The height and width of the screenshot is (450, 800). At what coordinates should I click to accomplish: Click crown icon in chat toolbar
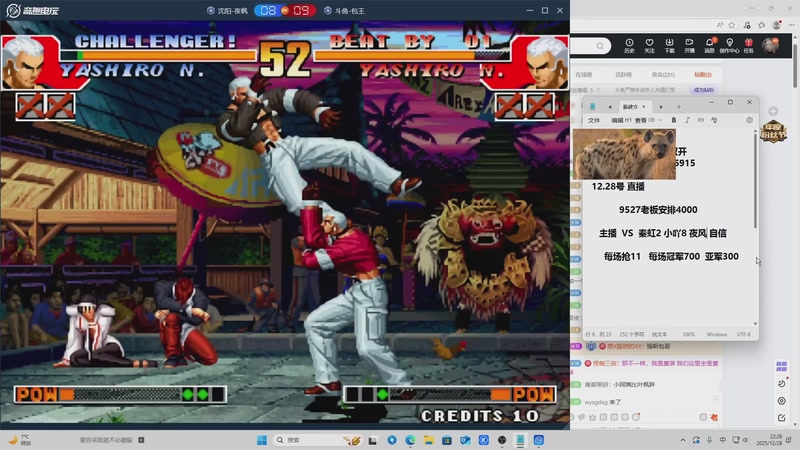coord(592,417)
